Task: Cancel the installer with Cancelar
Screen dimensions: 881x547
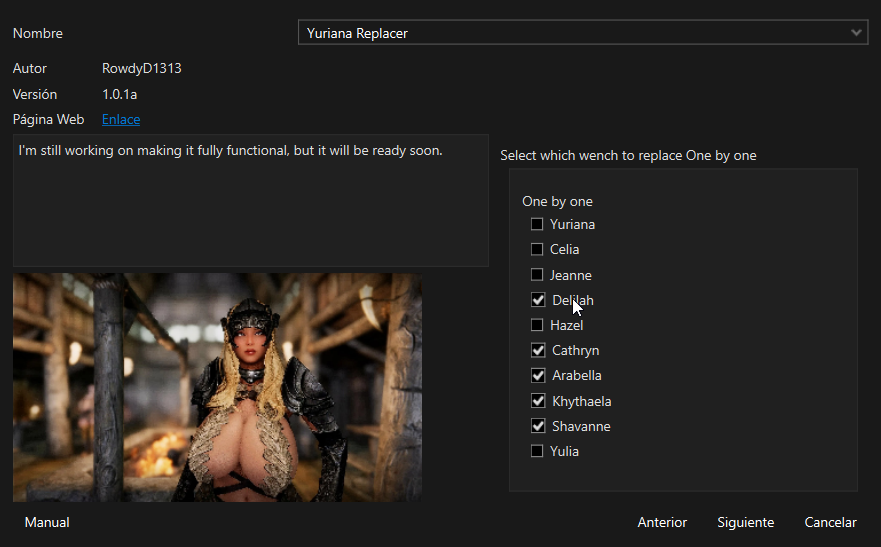Action: tap(830, 522)
